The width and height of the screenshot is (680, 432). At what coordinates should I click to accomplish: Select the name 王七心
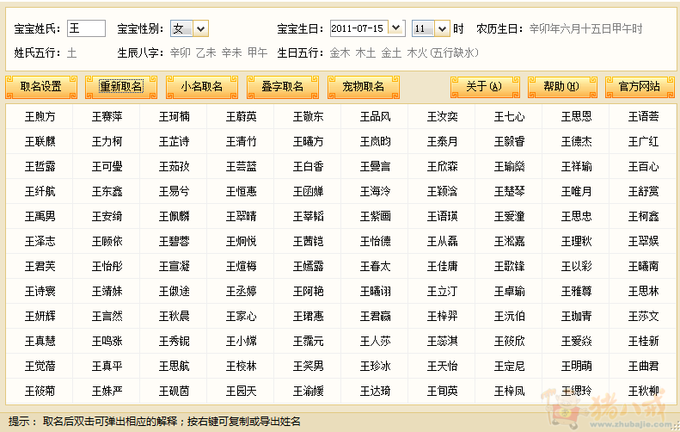pos(510,117)
